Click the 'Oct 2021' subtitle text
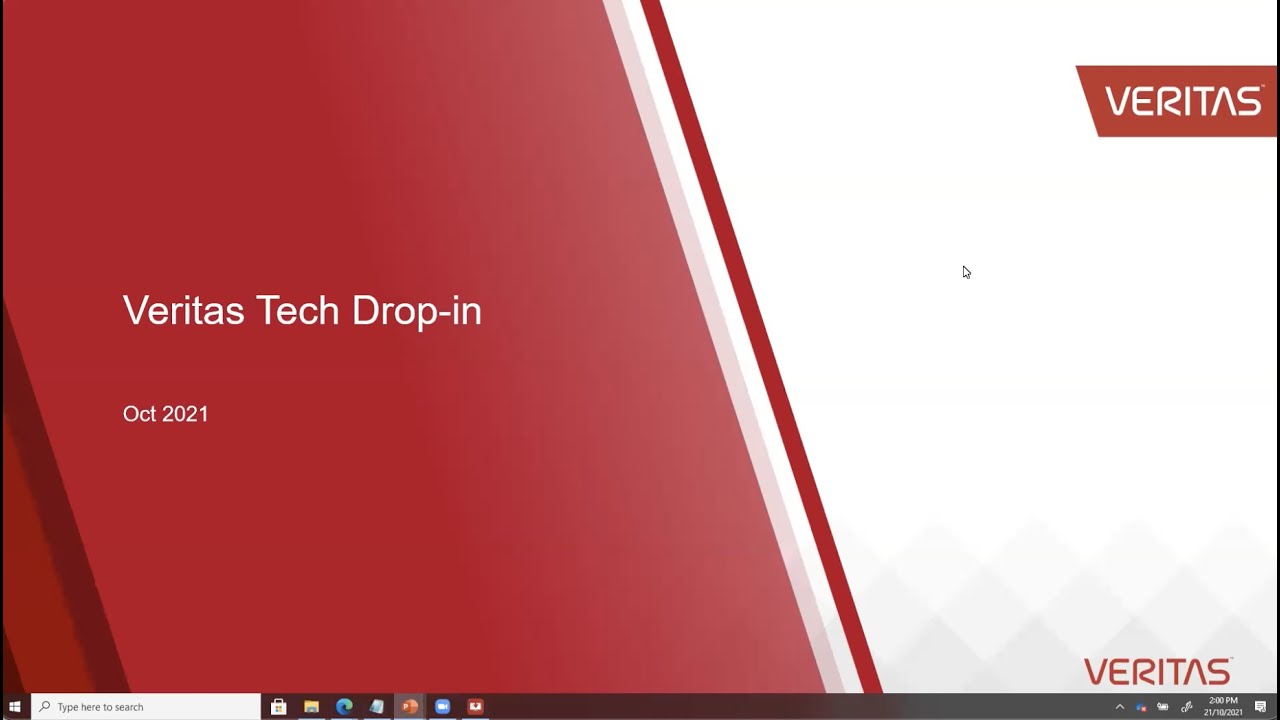1280x720 pixels. tap(166, 414)
